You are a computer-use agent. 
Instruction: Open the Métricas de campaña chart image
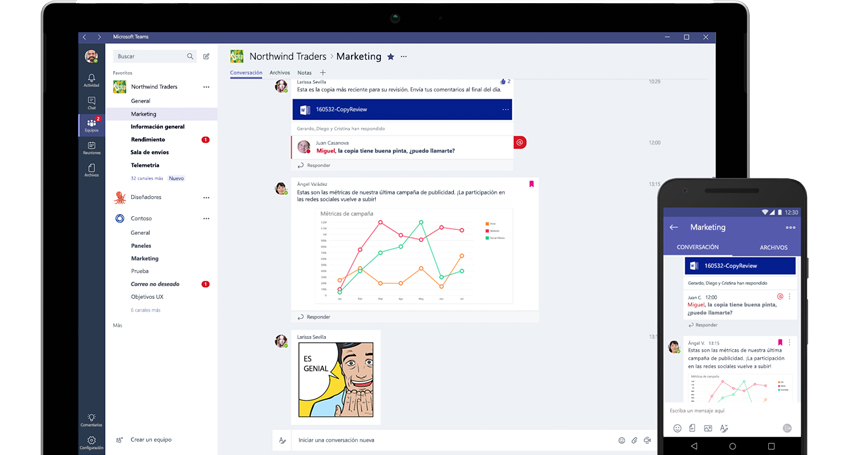(x=415, y=256)
